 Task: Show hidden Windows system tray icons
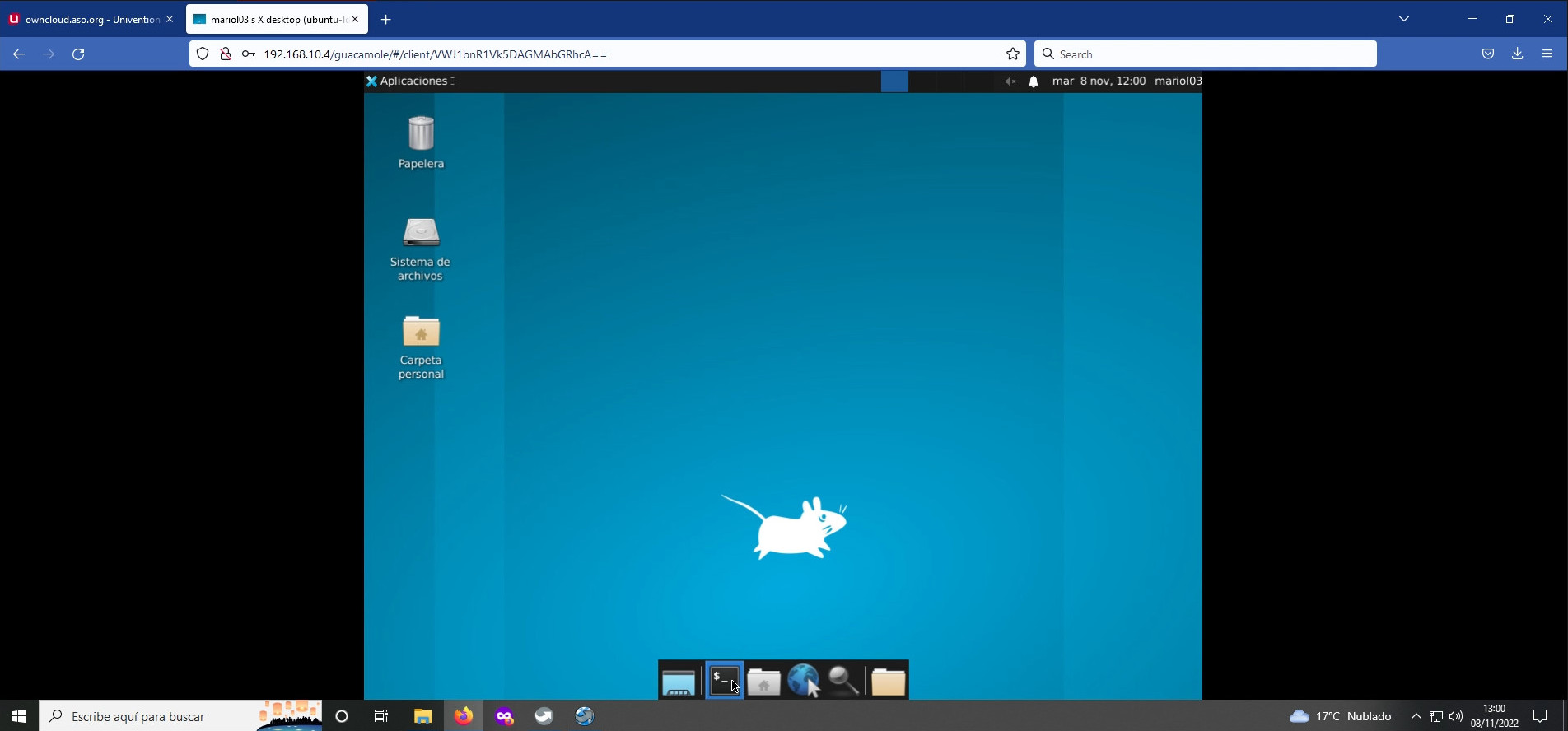(x=1416, y=716)
